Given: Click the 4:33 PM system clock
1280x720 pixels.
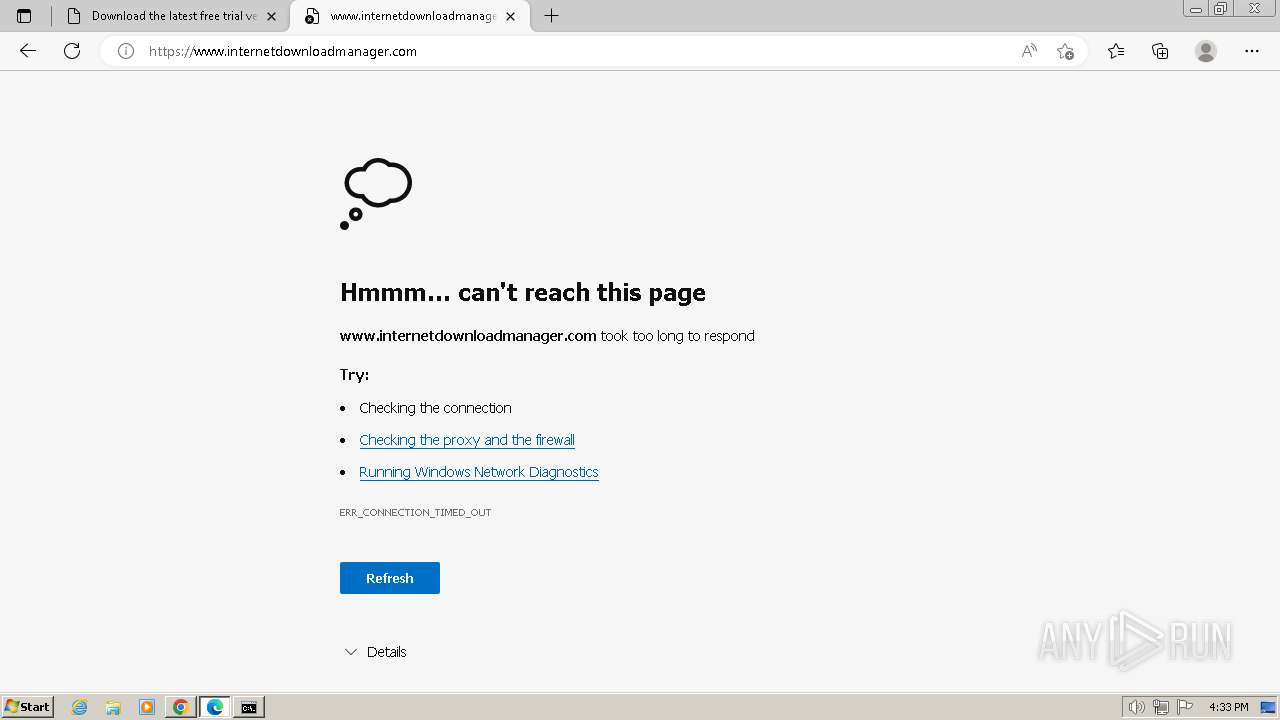Looking at the screenshot, I should click(x=1229, y=707).
